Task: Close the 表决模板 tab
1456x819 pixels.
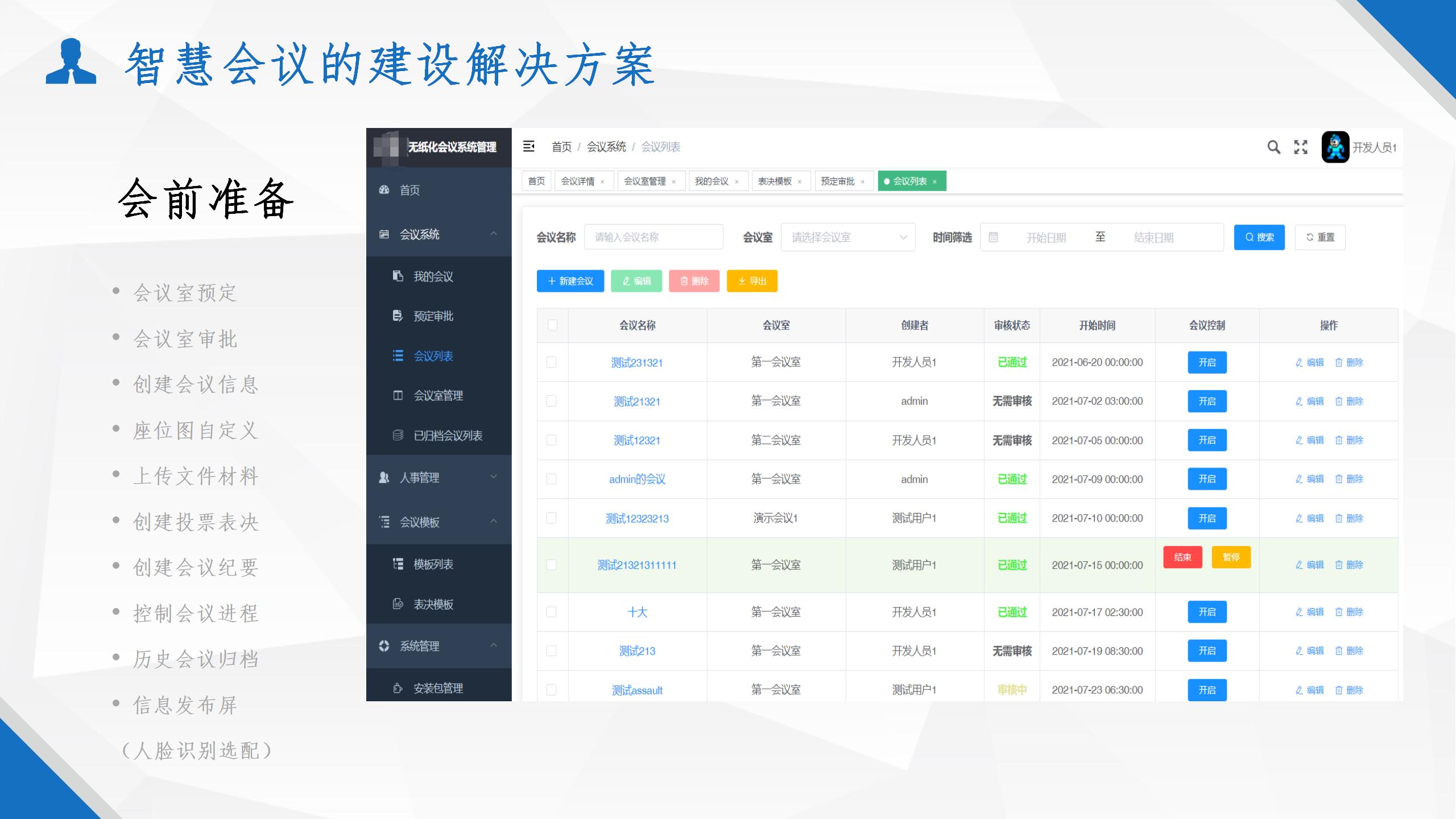Action: tap(800, 182)
